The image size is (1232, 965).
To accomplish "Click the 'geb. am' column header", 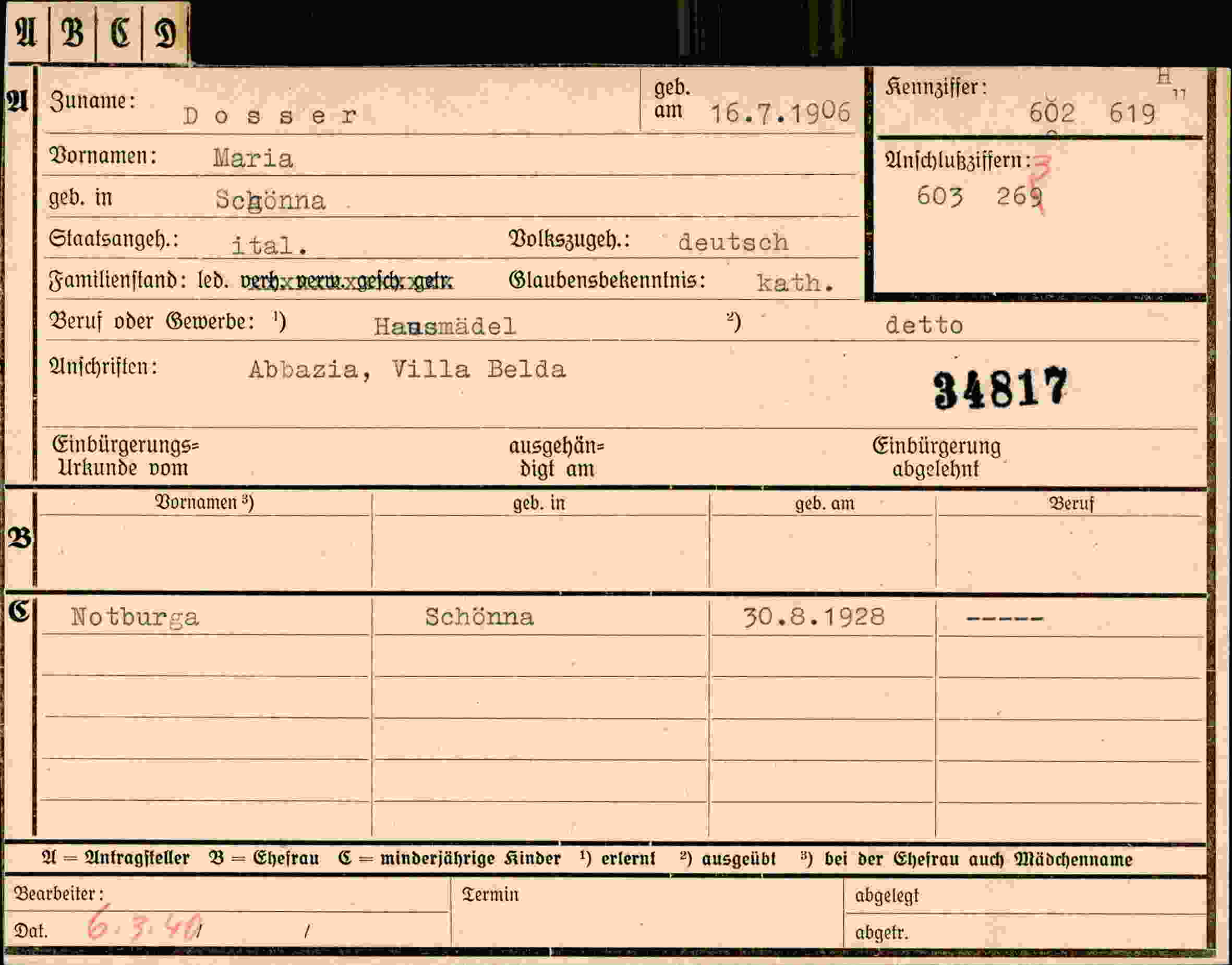I will click(x=825, y=504).
